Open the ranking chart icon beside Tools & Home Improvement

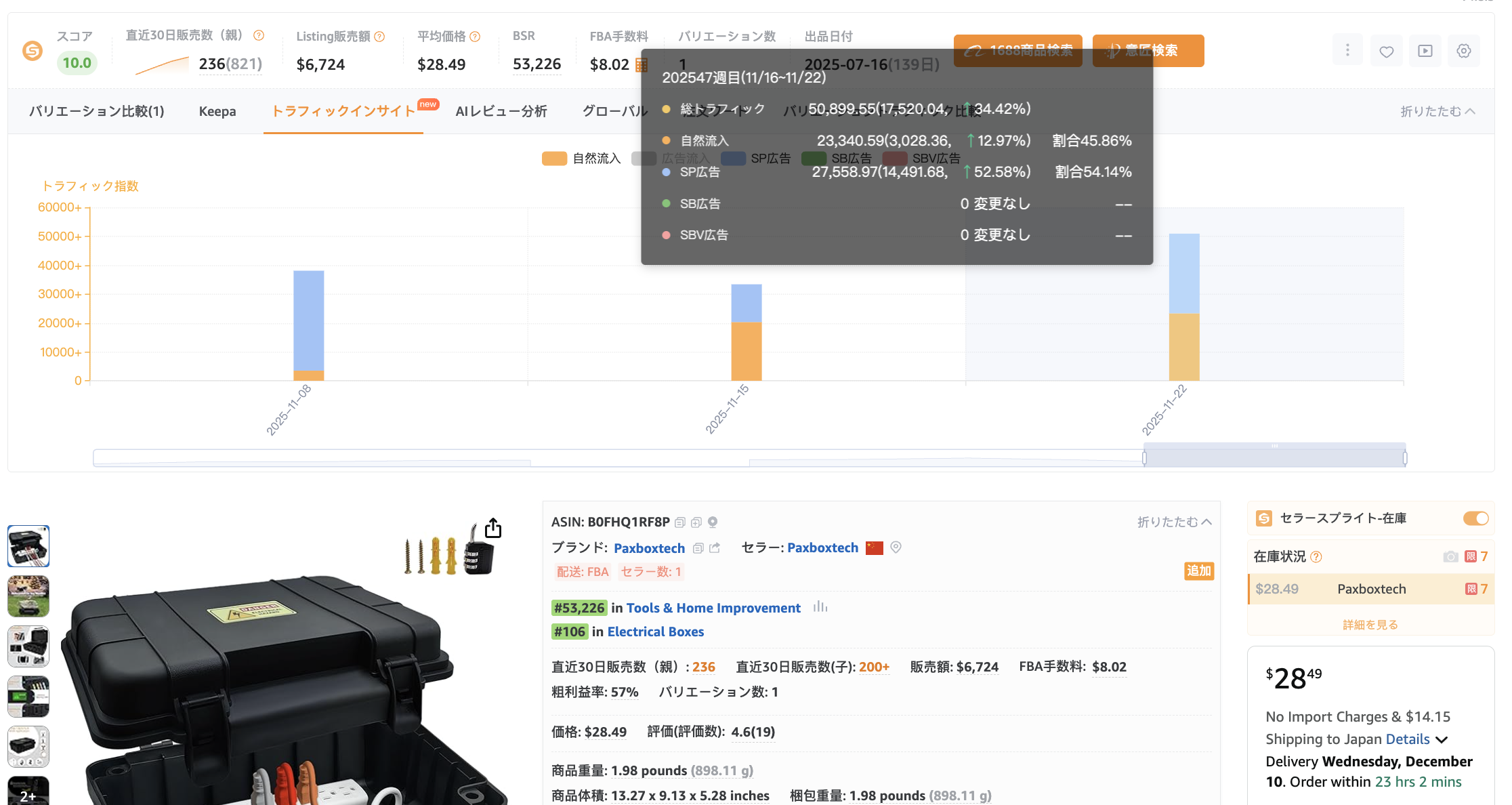tap(819, 608)
